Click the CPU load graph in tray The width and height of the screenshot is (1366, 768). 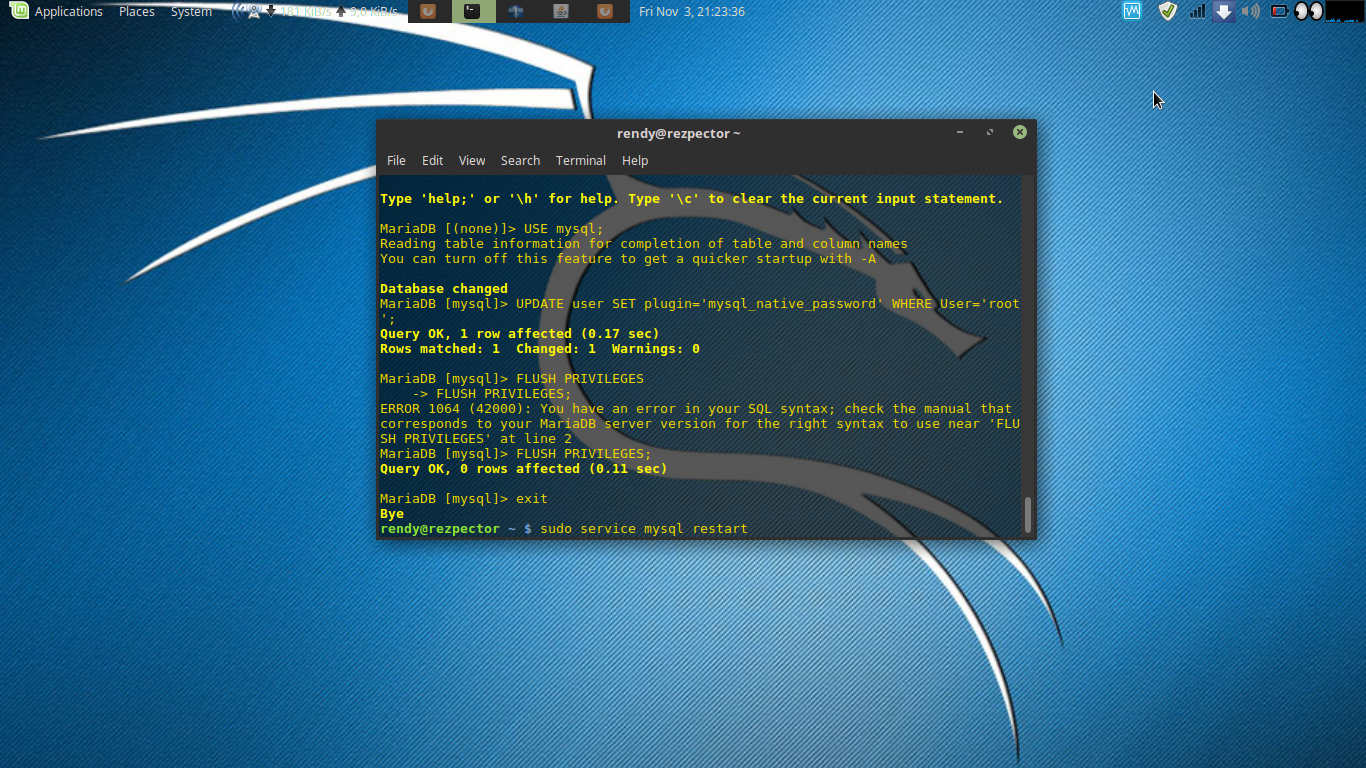pos(1345,11)
